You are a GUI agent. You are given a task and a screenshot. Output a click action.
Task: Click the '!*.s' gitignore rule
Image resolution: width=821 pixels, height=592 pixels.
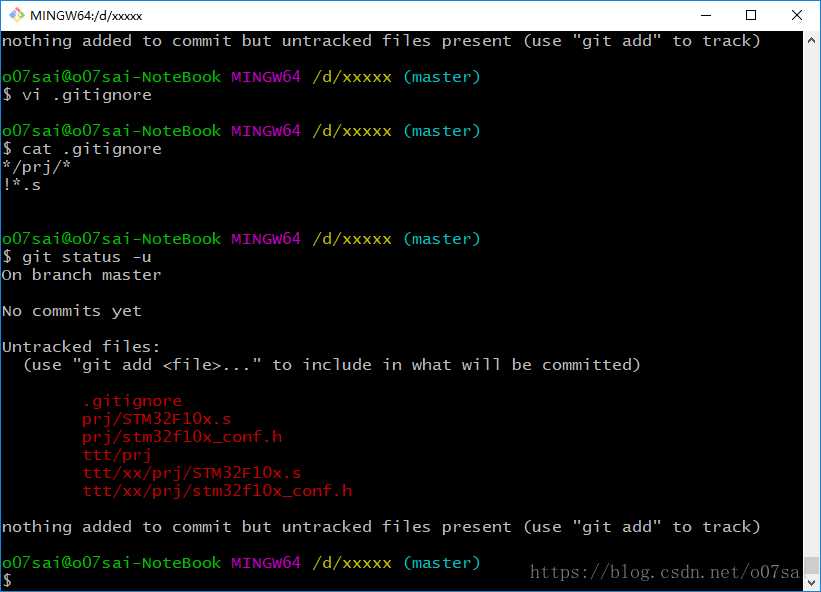[x=21, y=185]
